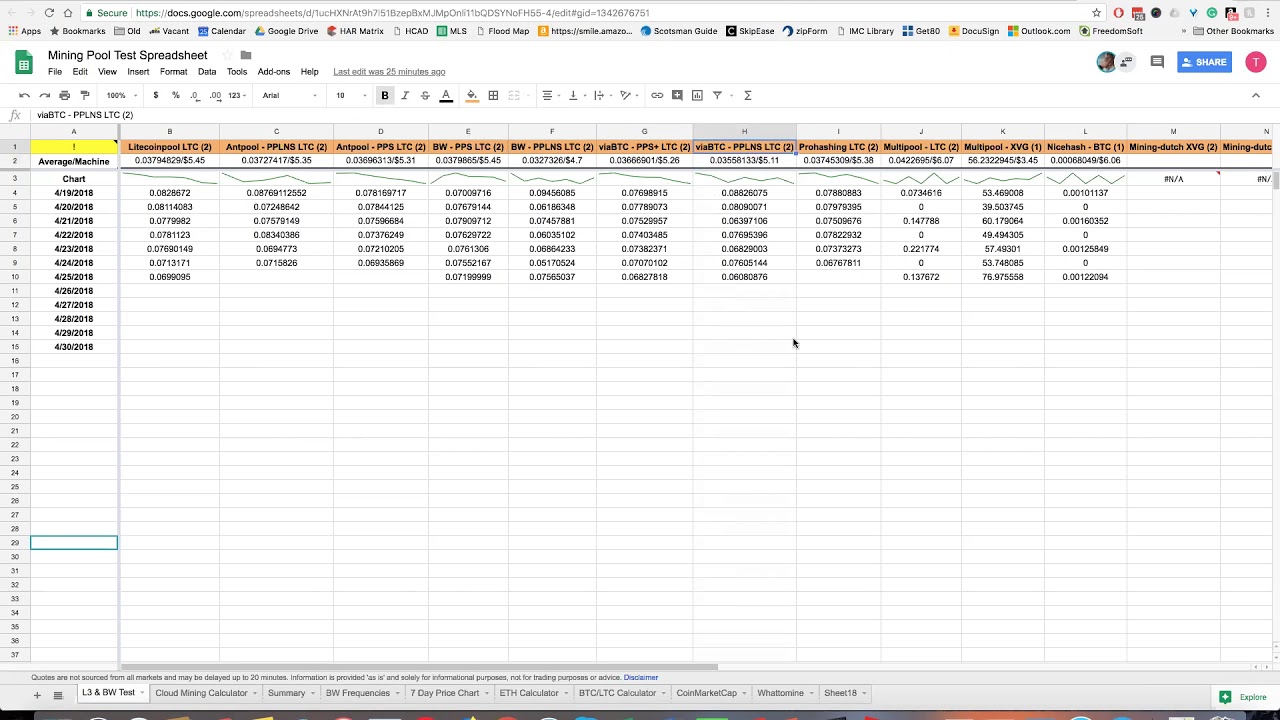Screen dimensions: 1280x720
Task: Insert a link
Action: [657, 95]
